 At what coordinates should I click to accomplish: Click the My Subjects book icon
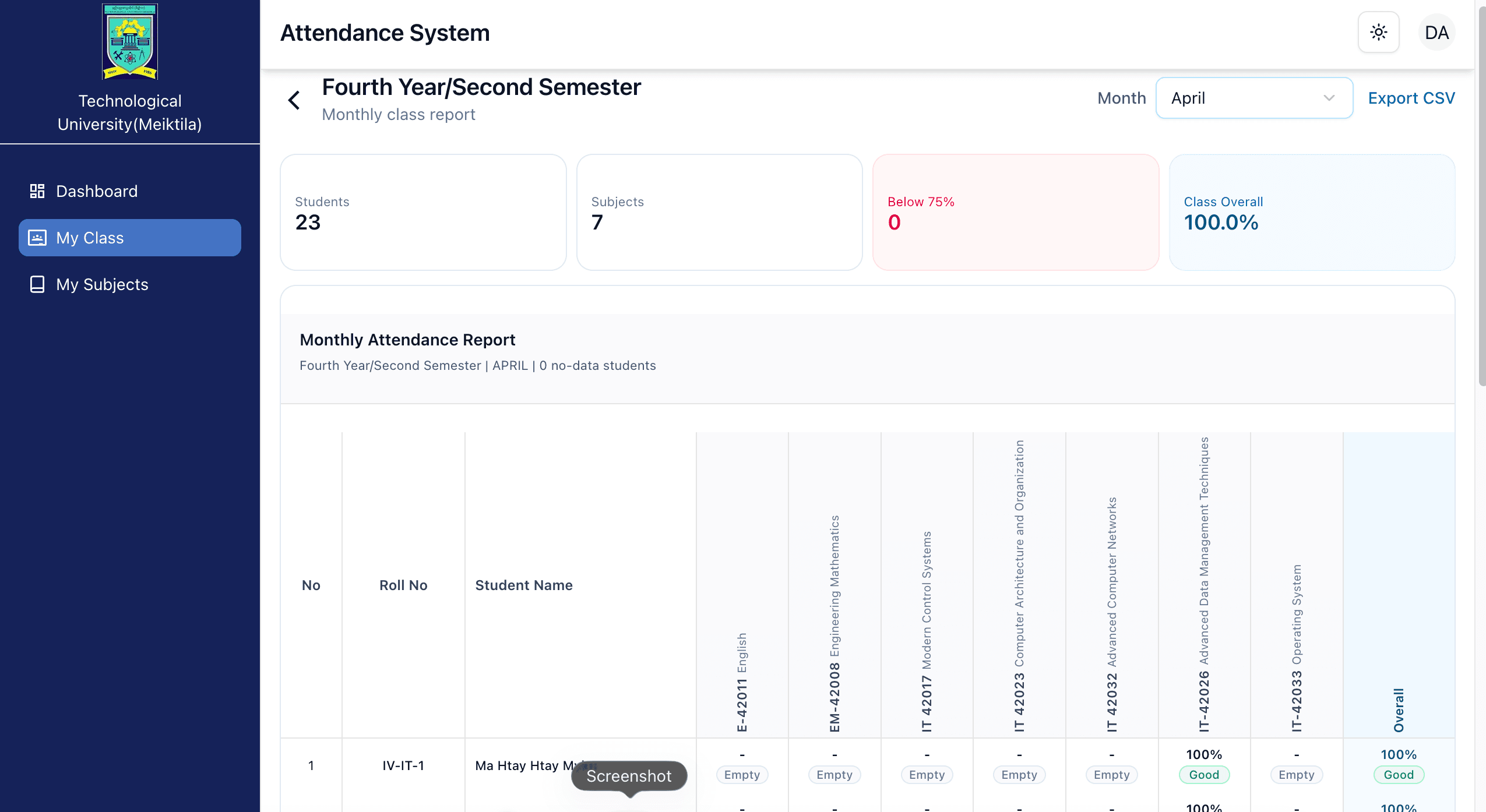click(x=37, y=284)
